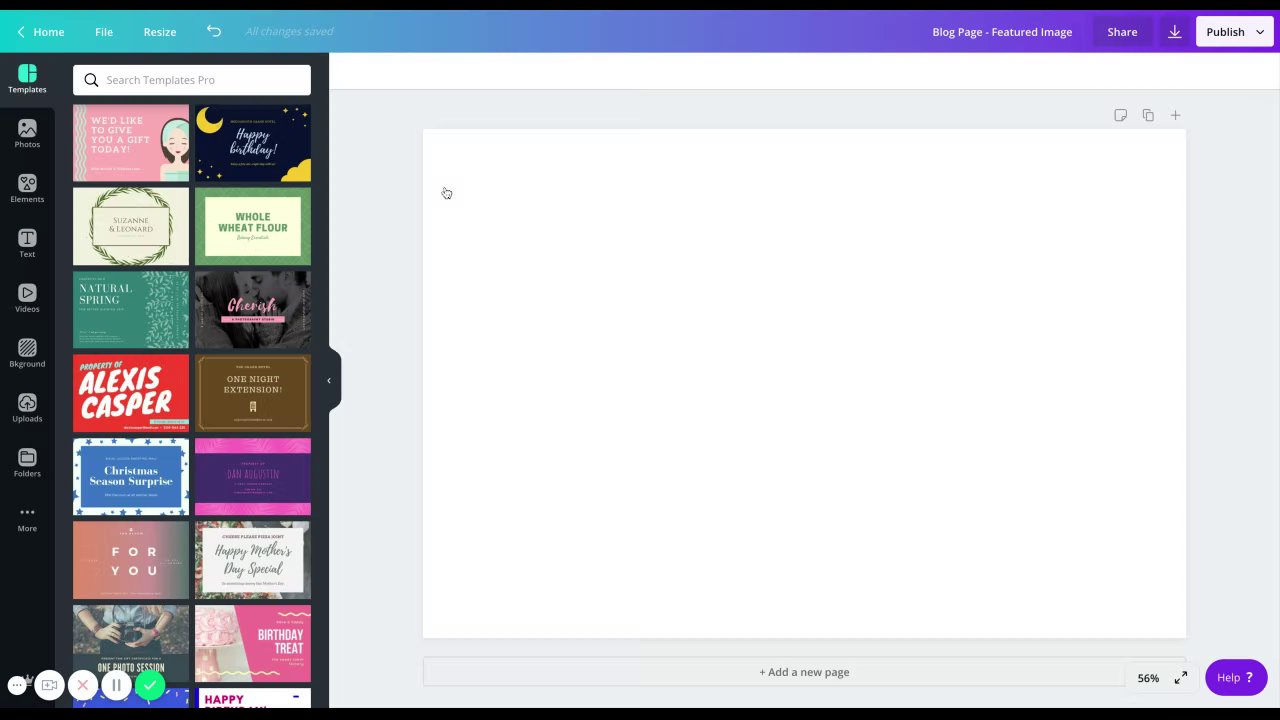Go back Home with the arrow link
This screenshot has width=1280, height=720.
pyautogui.click(x=40, y=32)
